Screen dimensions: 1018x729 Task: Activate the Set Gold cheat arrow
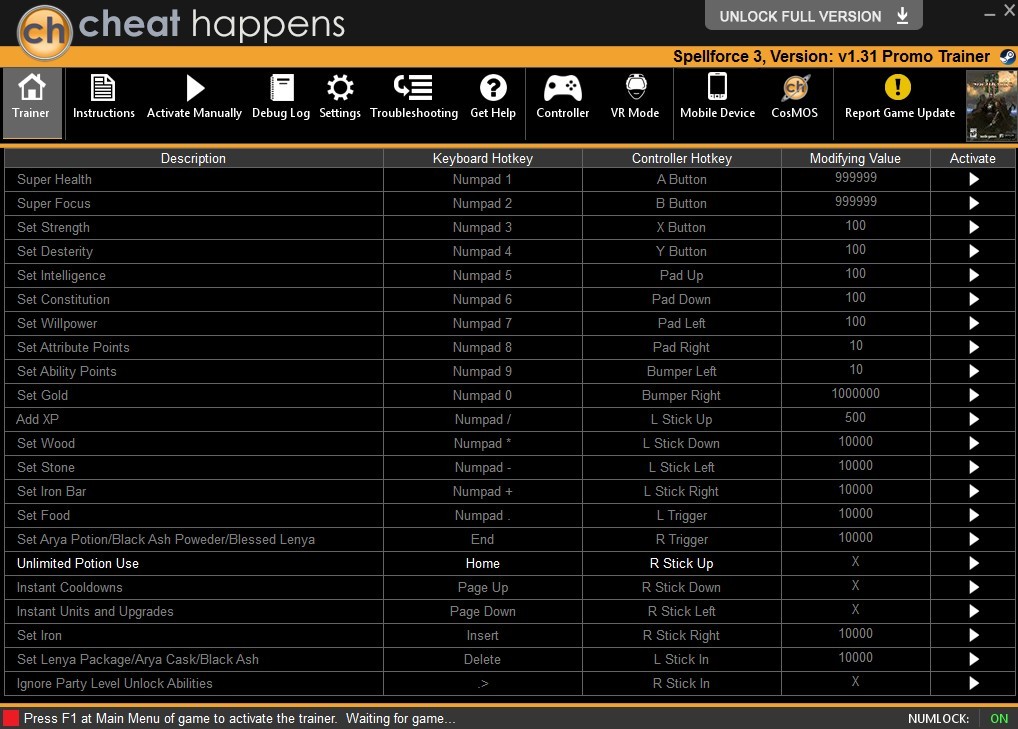(973, 395)
